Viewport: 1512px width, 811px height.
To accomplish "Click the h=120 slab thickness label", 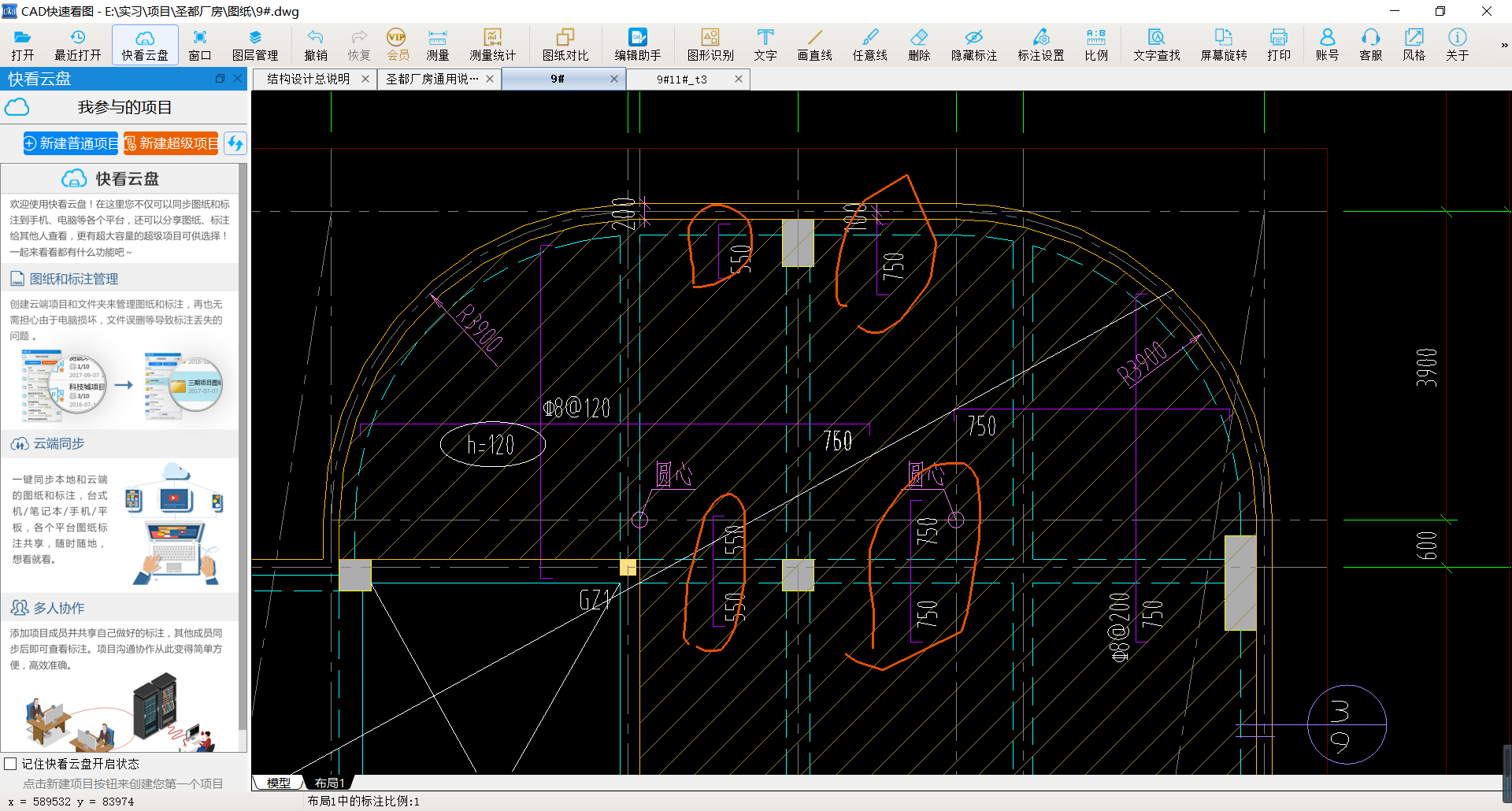I will [491, 446].
